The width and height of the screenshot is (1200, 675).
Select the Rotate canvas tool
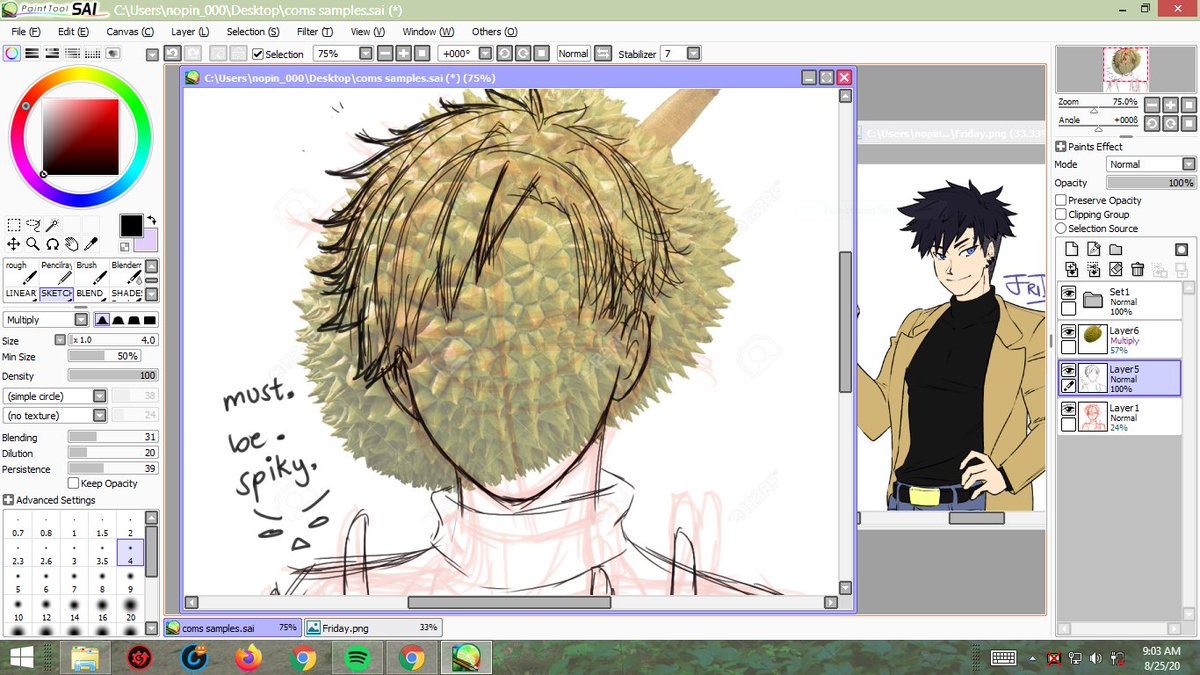point(52,244)
